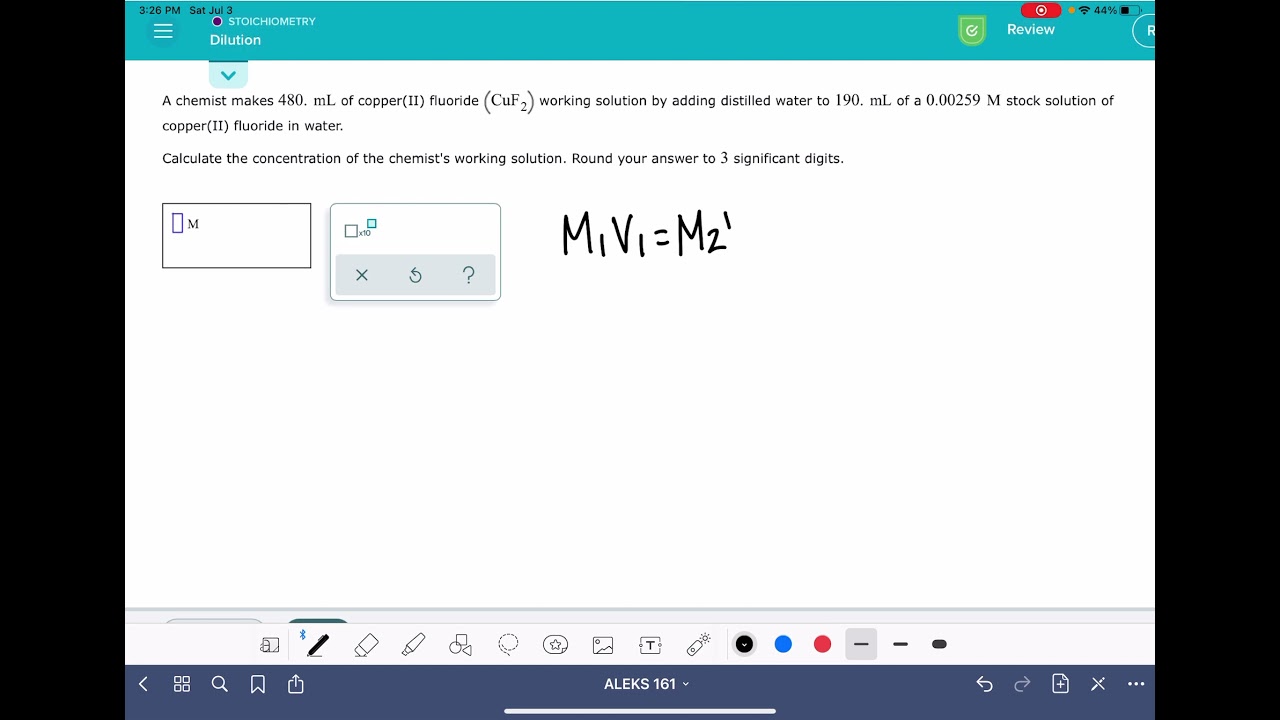Select the Highlighter tool
The width and height of the screenshot is (1280, 720).
click(413, 645)
